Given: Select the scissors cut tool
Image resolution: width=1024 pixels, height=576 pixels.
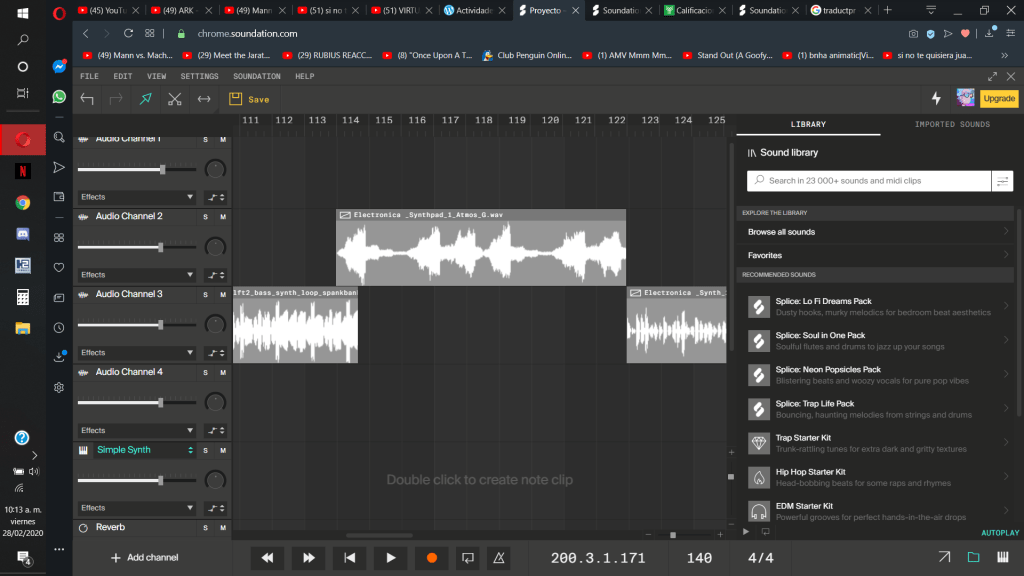Looking at the screenshot, I should coord(175,99).
